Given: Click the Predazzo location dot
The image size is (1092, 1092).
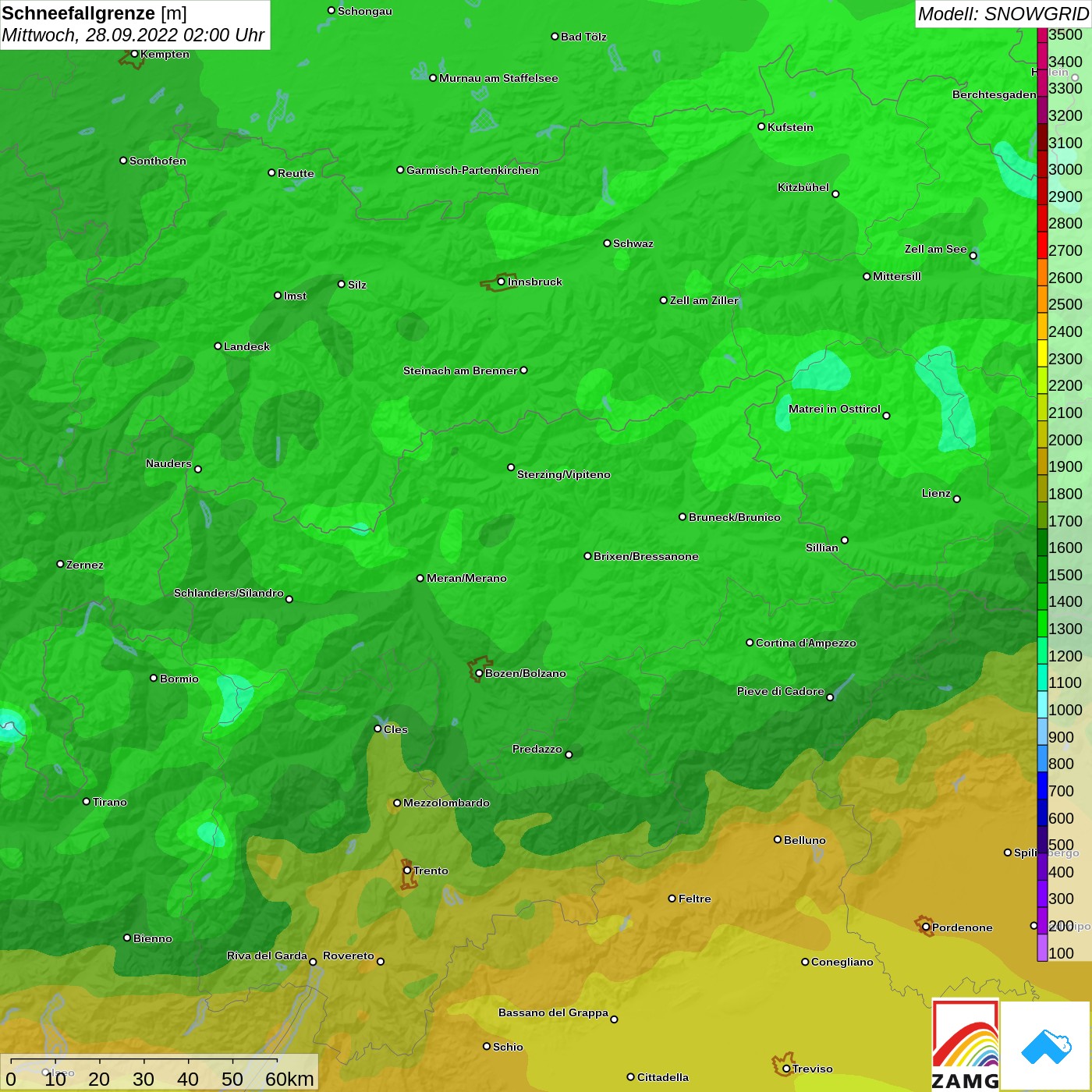Looking at the screenshot, I should [x=569, y=755].
